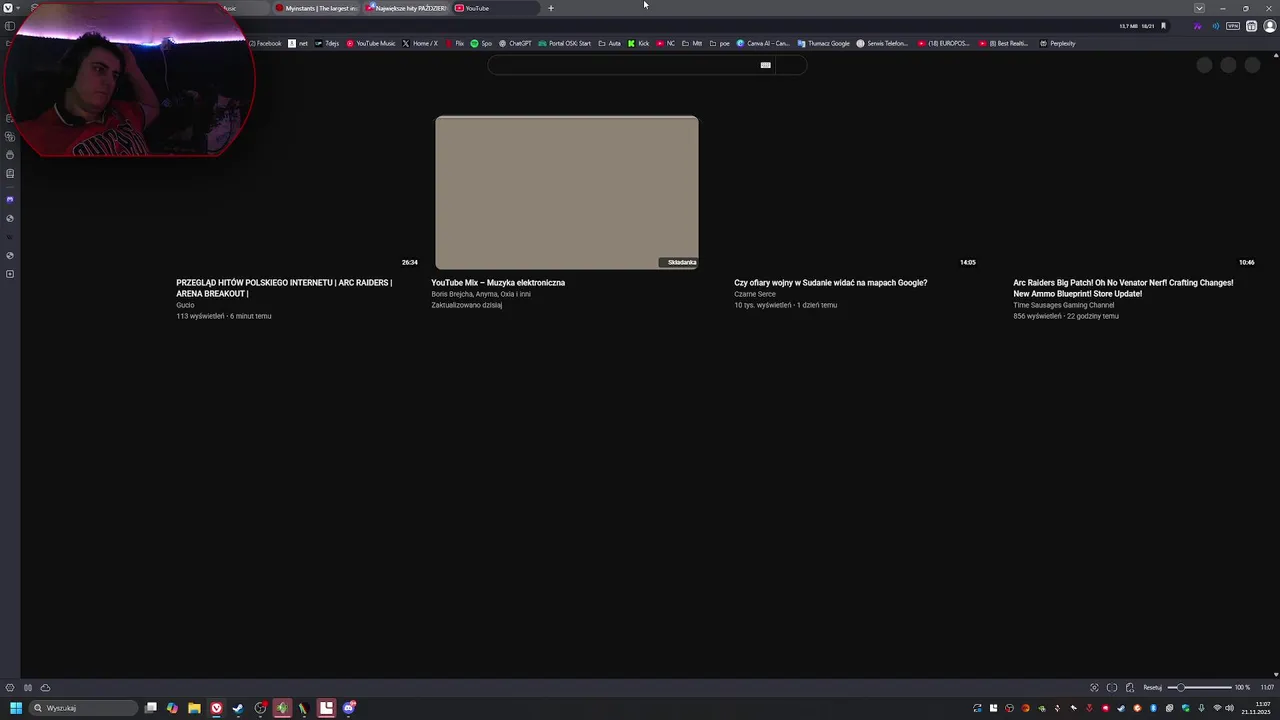This screenshot has height=720, width=1280.
Task: Open the page actions icon in status bar
Action: point(1130,688)
